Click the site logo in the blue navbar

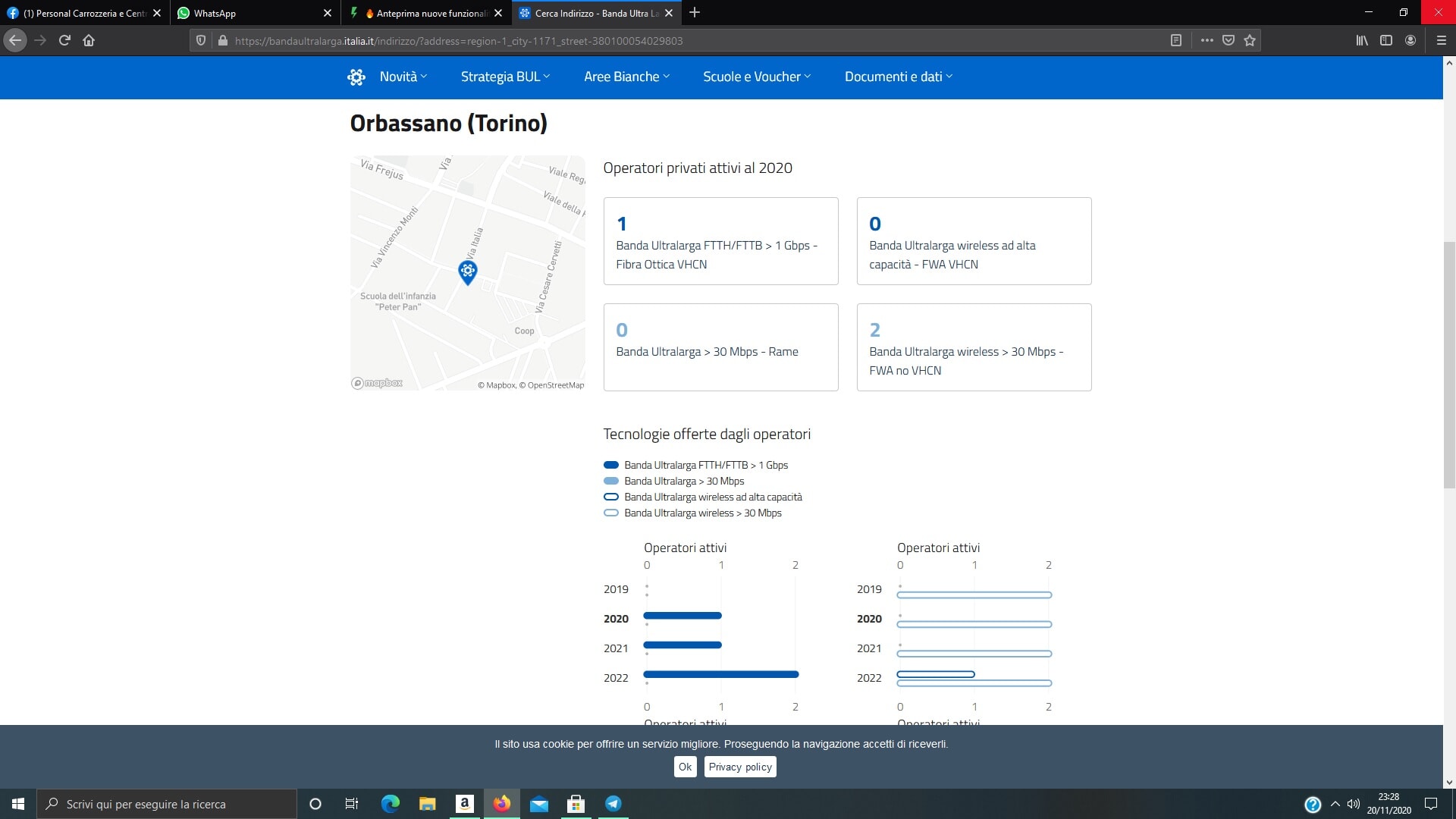(x=356, y=77)
